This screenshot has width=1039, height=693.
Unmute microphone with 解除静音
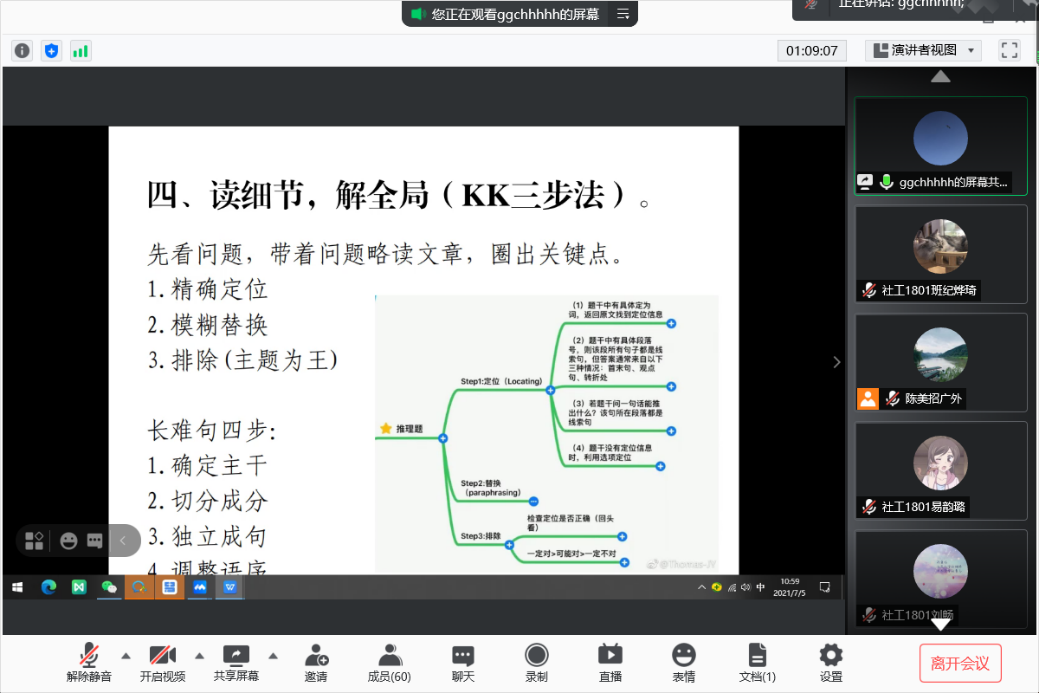[x=89, y=662]
